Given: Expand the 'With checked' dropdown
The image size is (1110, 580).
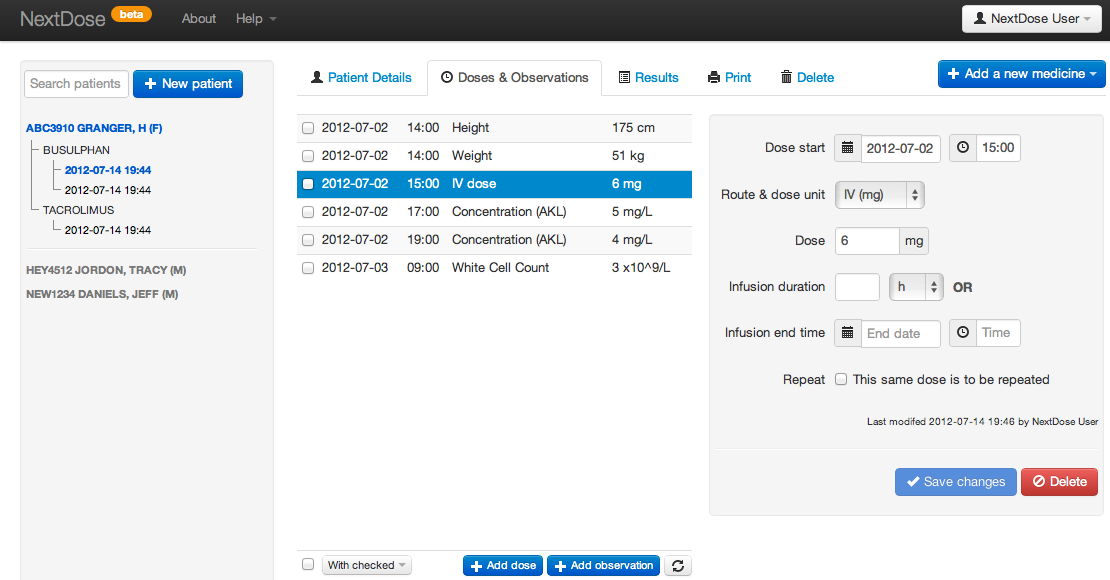Looking at the screenshot, I should [x=366, y=566].
